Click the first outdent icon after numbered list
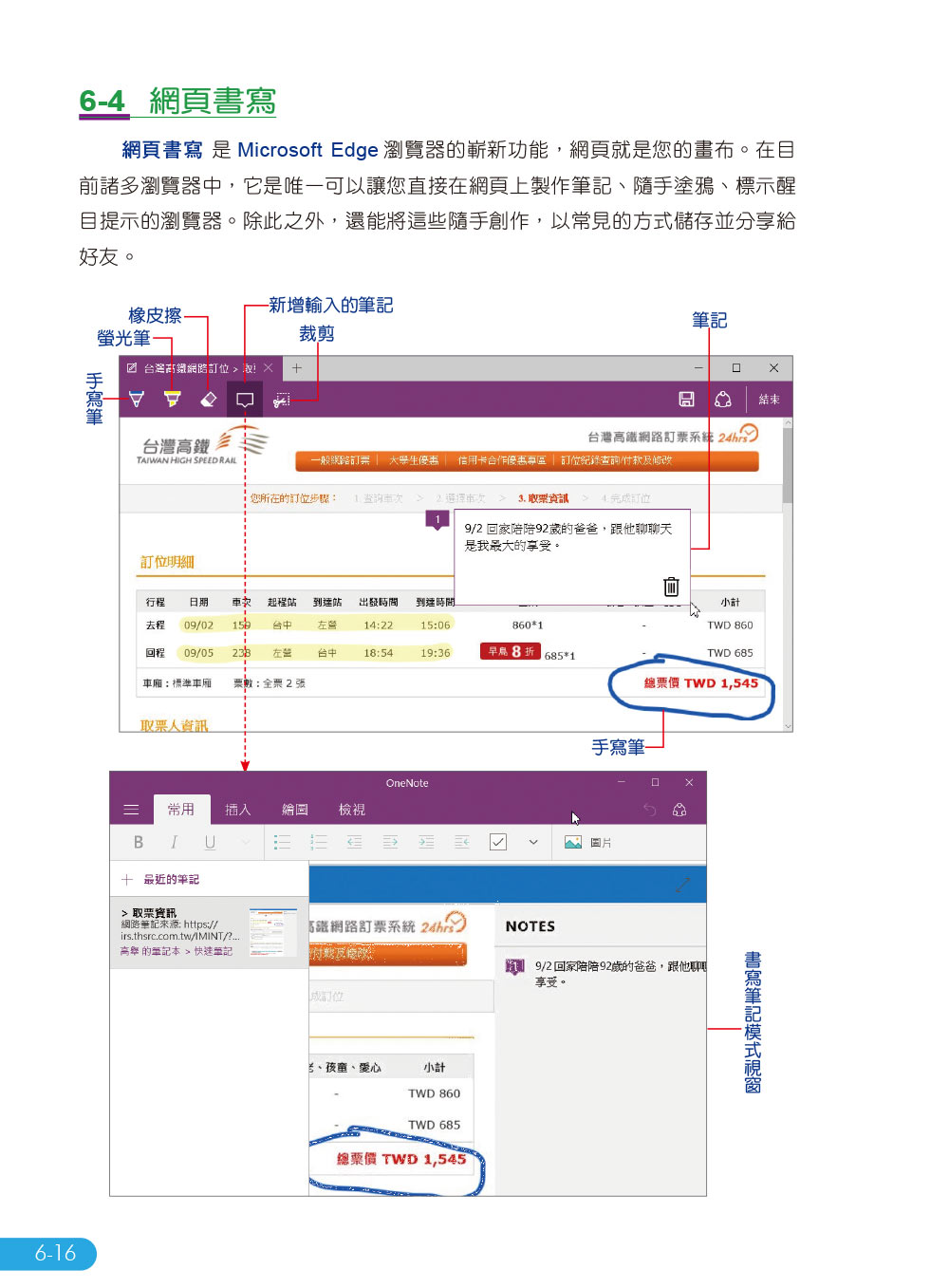The height and width of the screenshot is (1288, 949). pyautogui.click(x=354, y=842)
